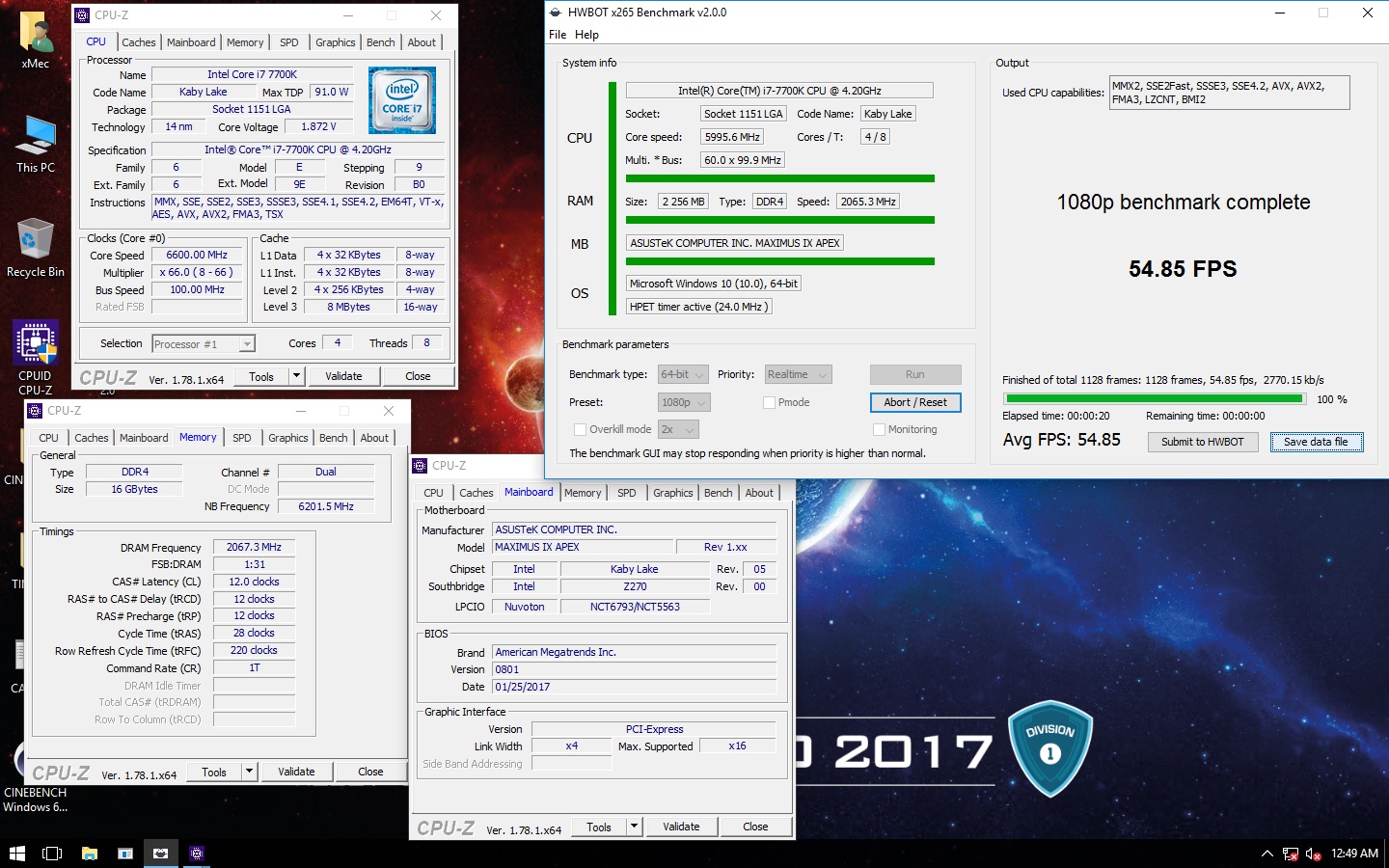Click title bar icon of CPU-Z CPU window

pyautogui.click(x=82, y=15)
